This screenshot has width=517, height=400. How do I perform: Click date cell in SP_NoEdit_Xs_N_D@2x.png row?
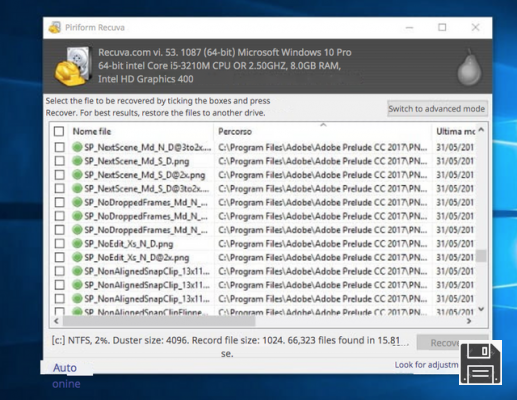pyautogui.click(x=455, y=258)
